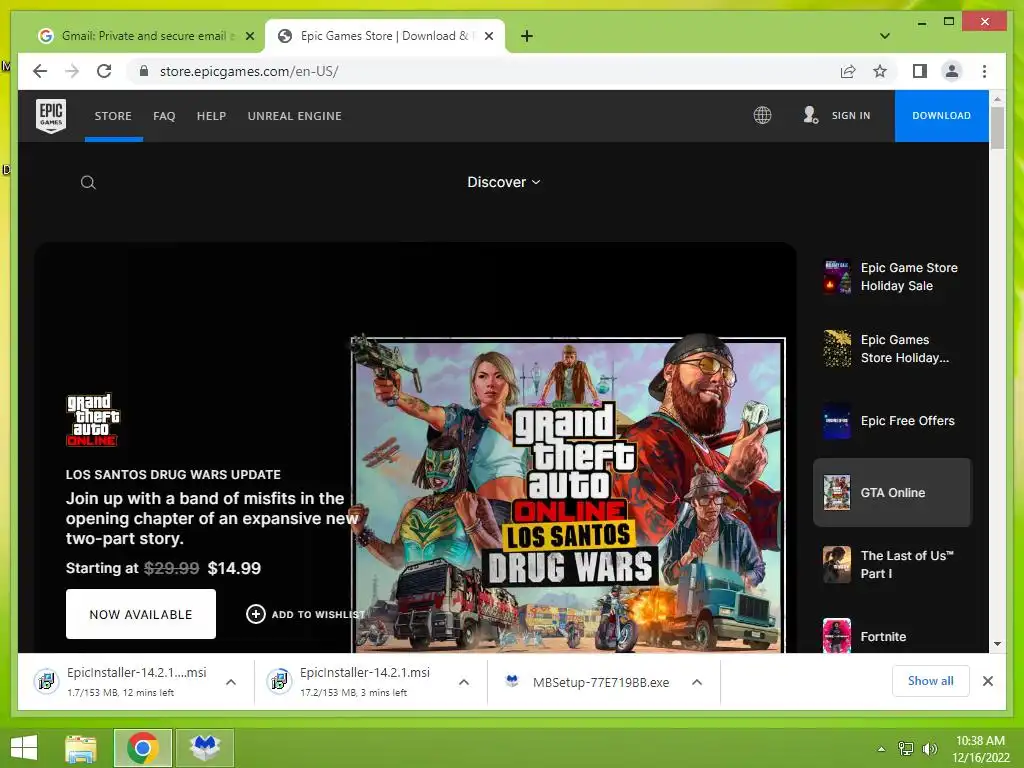Reload the Epic Games Store page
1024x768 pixels.
(x=104, y=71)
